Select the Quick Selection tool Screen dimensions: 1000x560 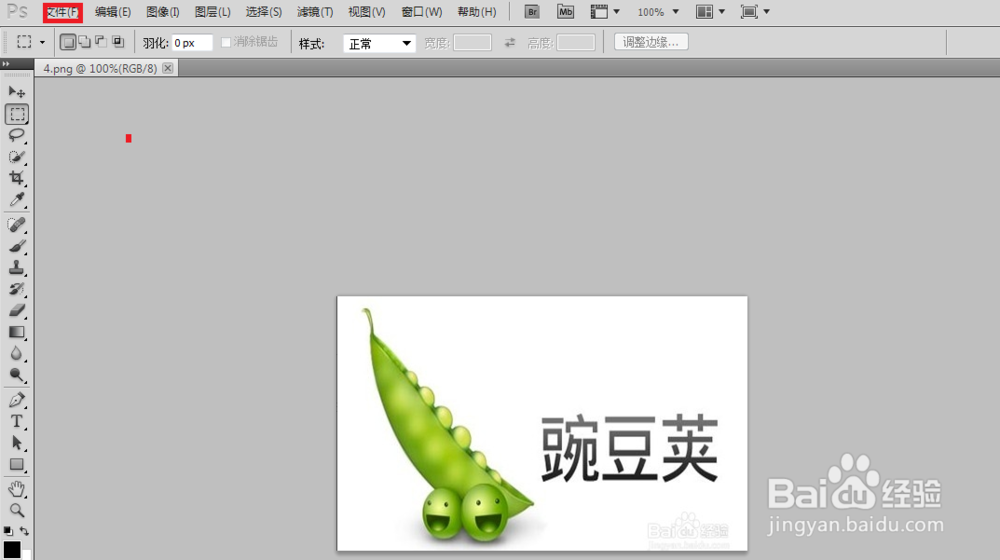point(17,157)
